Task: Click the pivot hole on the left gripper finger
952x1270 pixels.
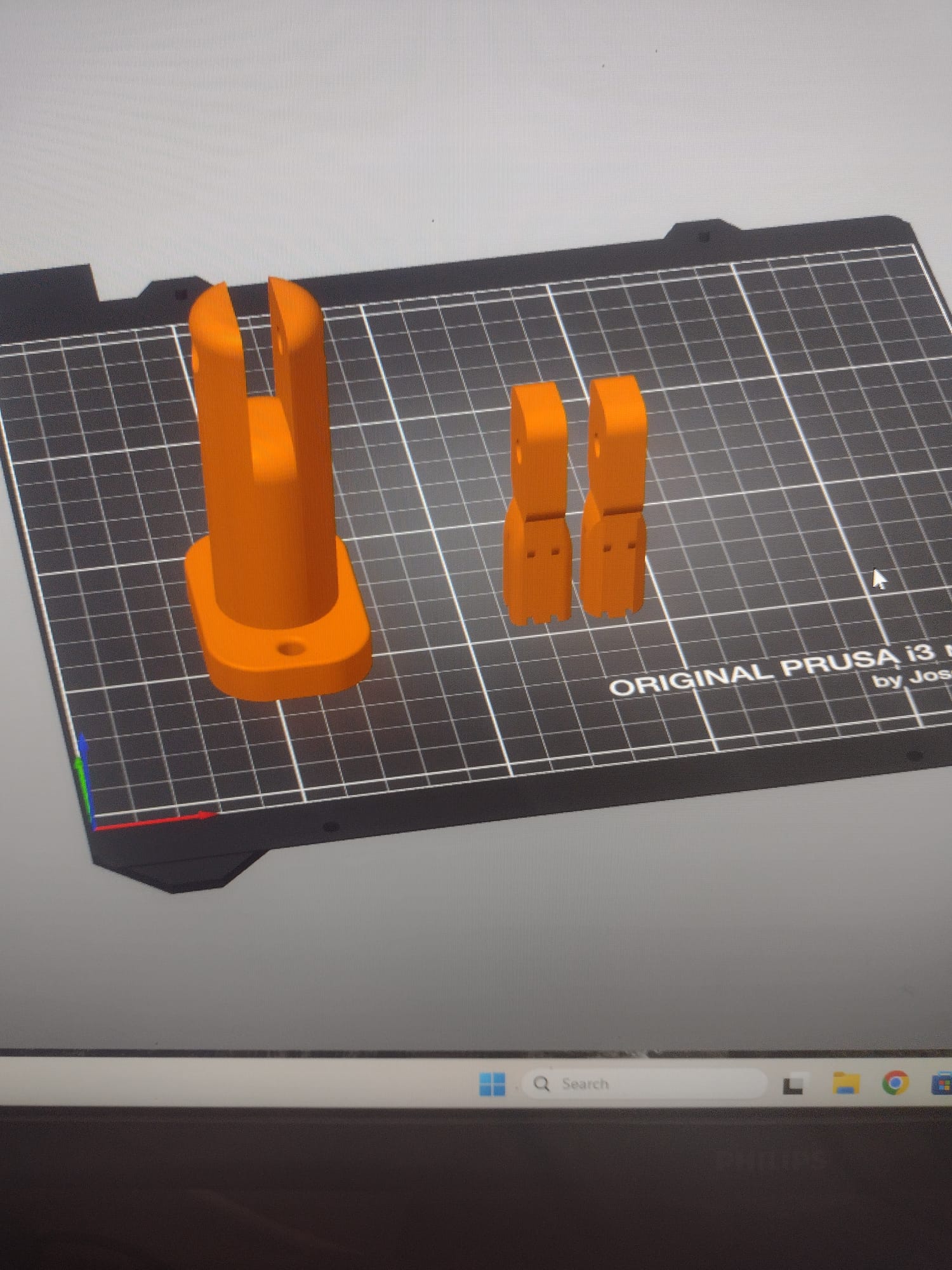Action: [x=520, y=453]
